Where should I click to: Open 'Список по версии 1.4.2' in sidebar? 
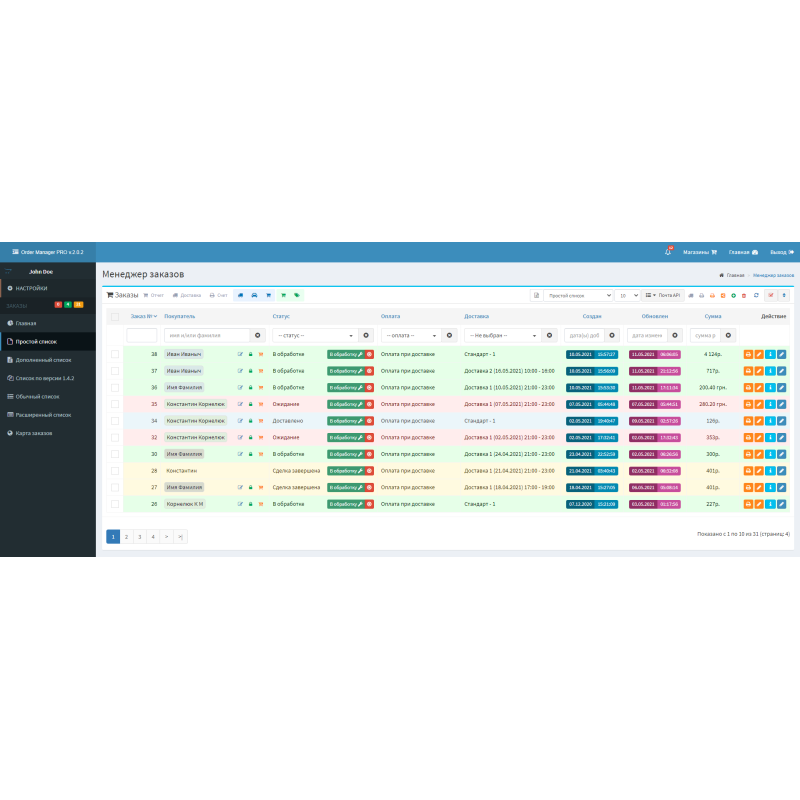pos(48,378)
